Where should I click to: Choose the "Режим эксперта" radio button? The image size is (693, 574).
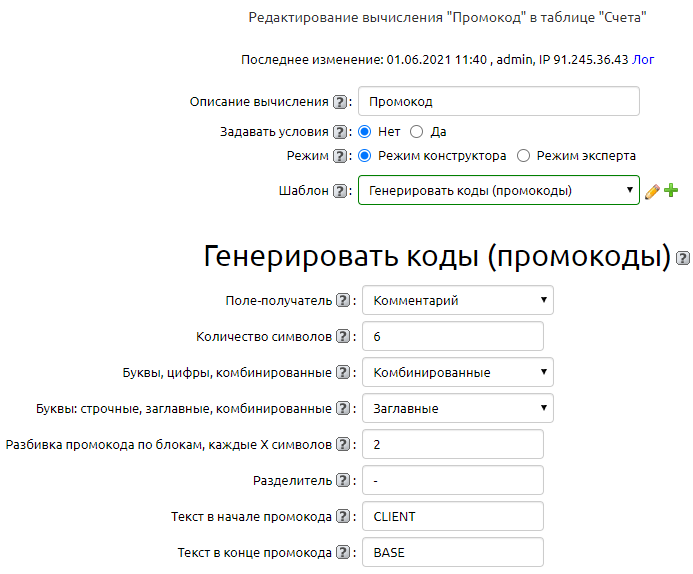(x=523, y=156)
